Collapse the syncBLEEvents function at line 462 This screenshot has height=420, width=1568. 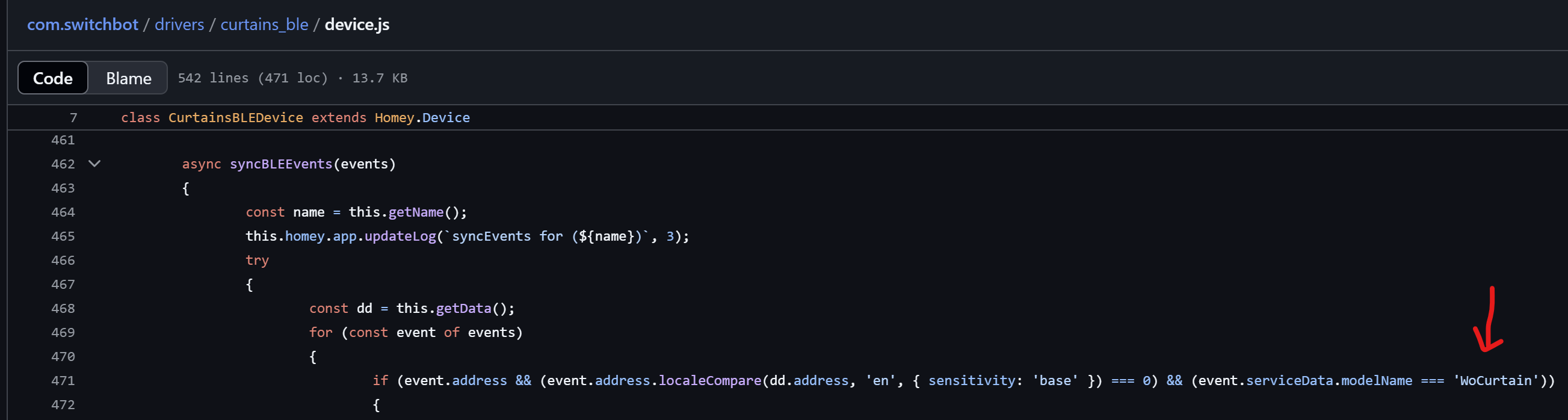point(94,164)
